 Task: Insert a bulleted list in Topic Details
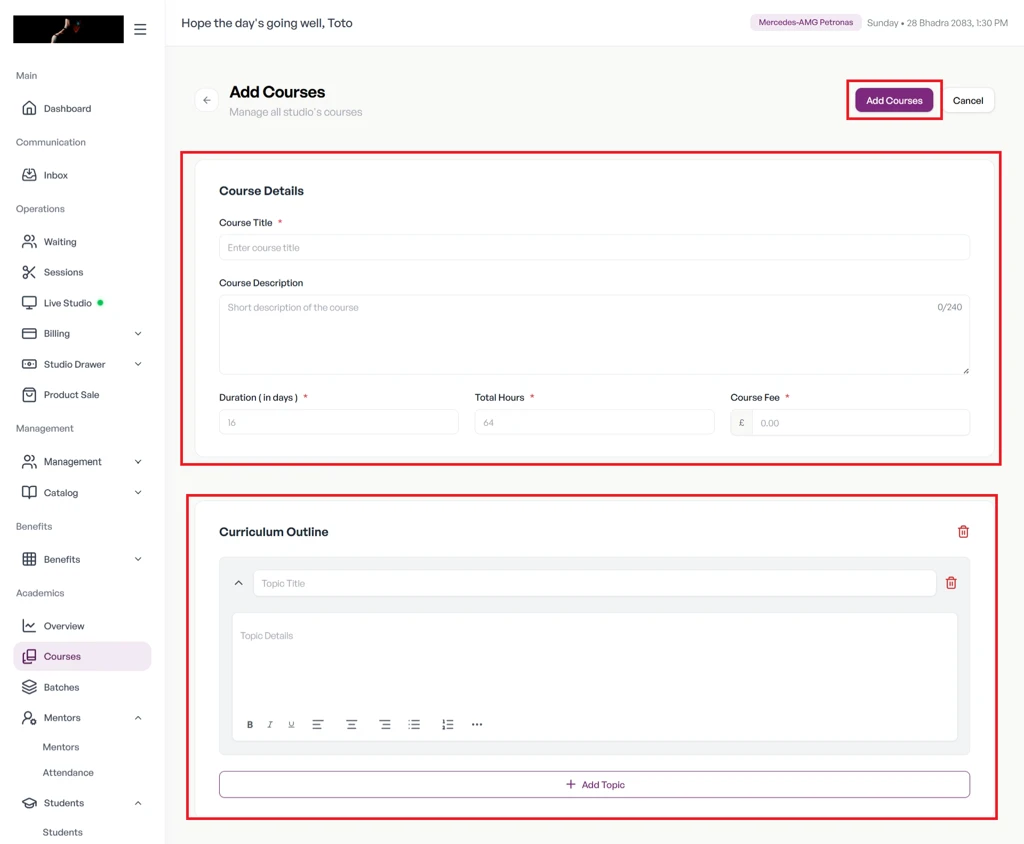click(x=414, y=724)
